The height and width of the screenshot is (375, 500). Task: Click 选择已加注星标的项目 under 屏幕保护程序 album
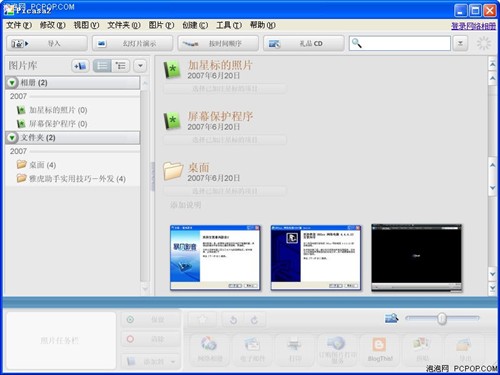coord(225,140)
